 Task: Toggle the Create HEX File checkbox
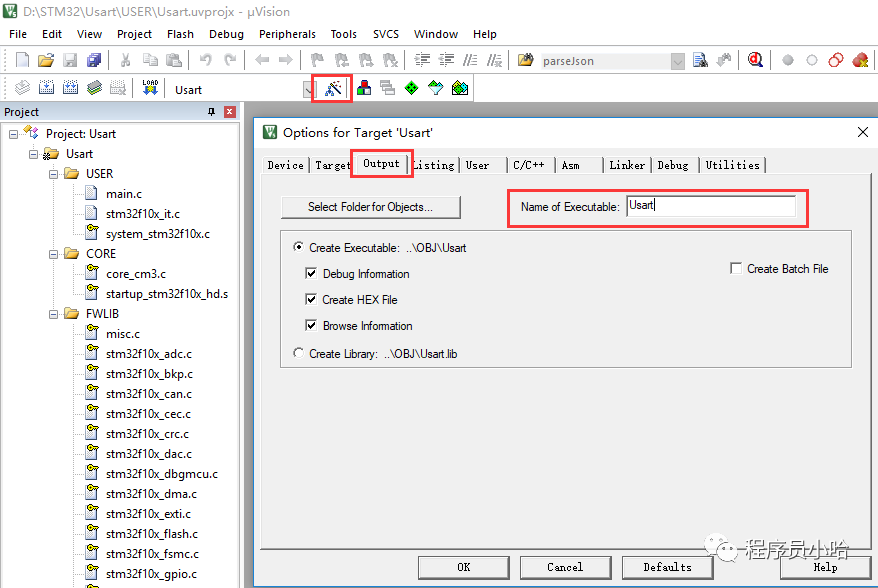click(311, 300)
